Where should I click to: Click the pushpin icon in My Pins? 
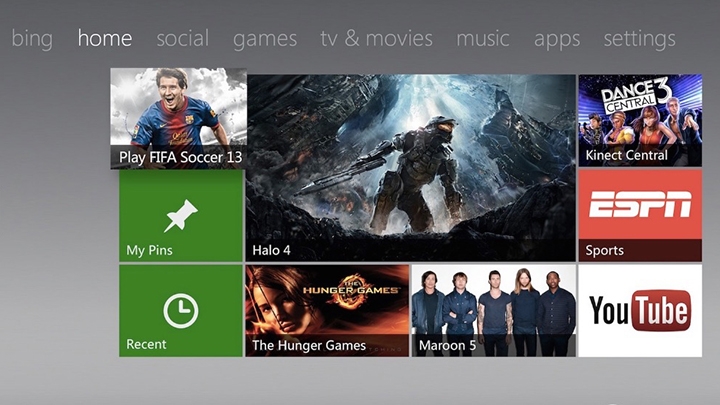click(x=181, y=214)
